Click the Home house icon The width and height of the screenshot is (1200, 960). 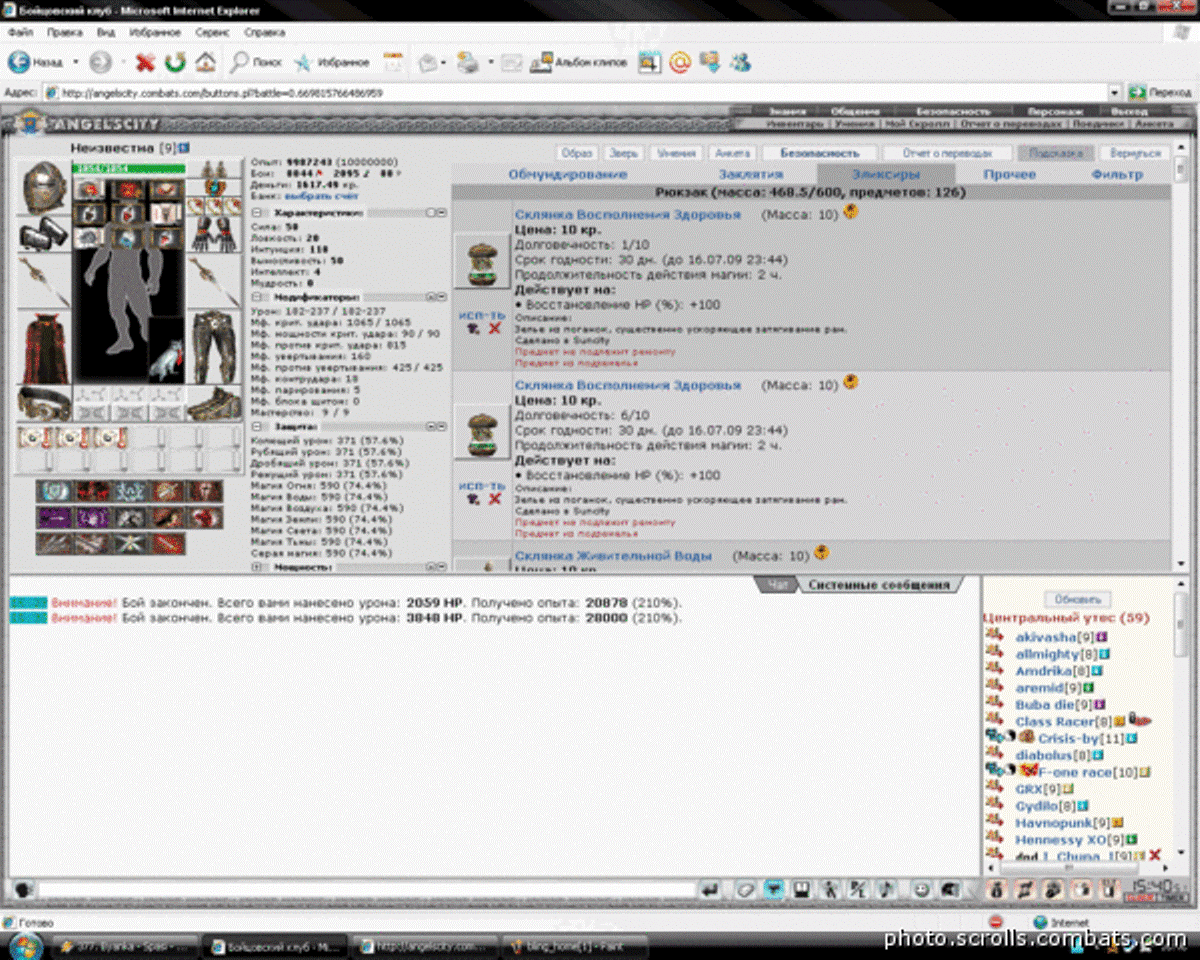[x=205, y=62]
